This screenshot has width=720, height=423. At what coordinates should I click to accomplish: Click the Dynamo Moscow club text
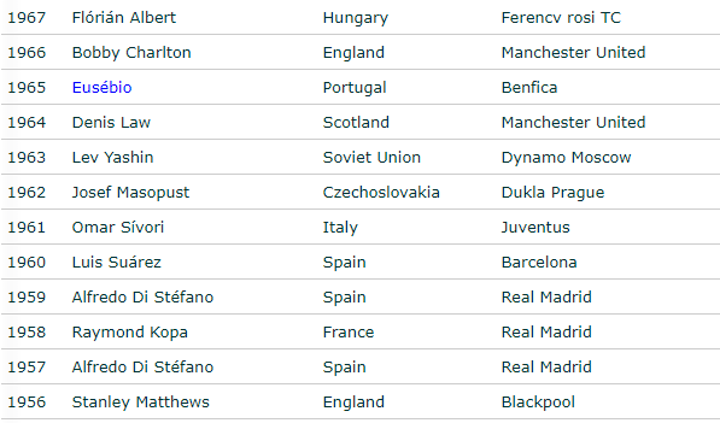[566, 158]
